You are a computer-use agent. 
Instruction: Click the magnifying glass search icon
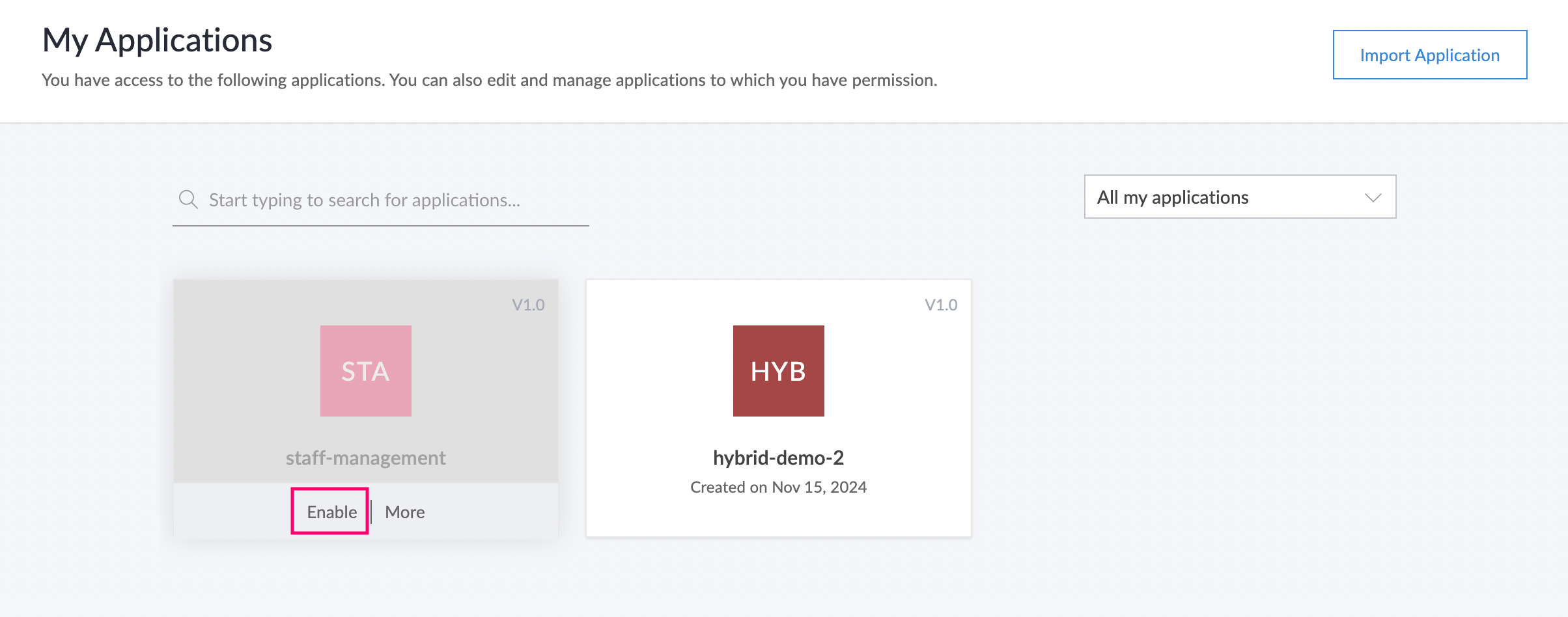click(188, 199)
